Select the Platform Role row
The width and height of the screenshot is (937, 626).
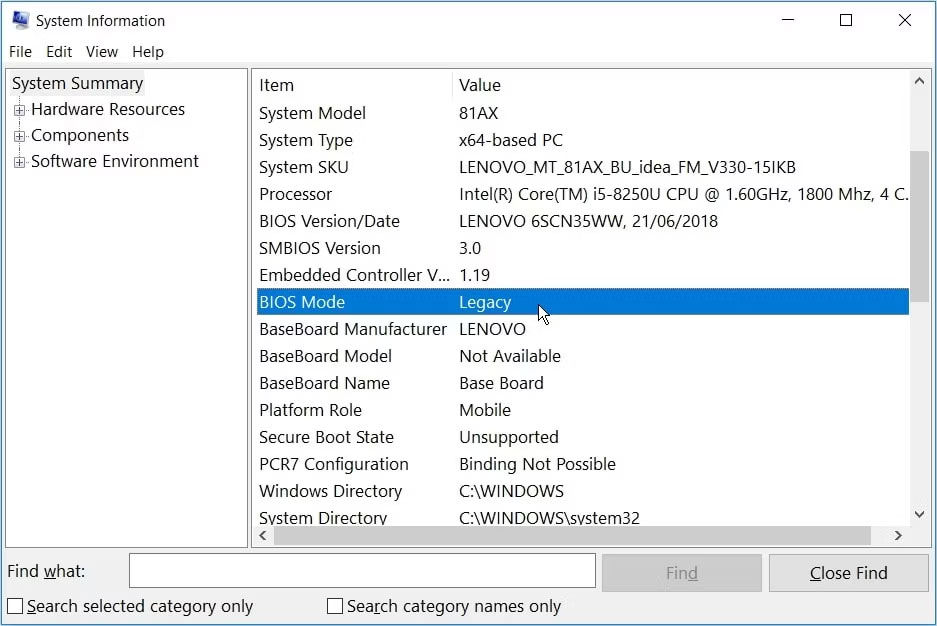[x=583, y=410]
